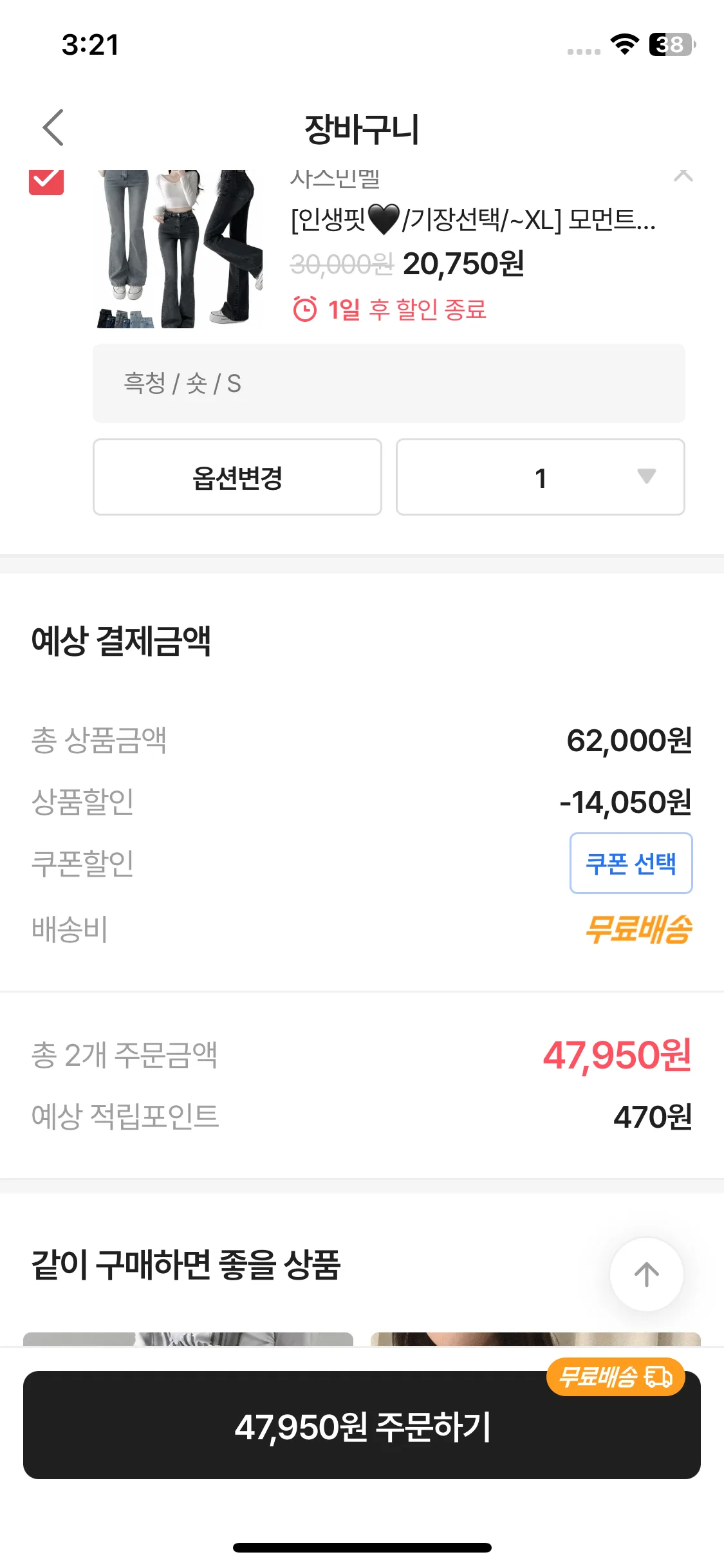
Task: Tap the battery indicator icon
Action: tap(673, 44)
